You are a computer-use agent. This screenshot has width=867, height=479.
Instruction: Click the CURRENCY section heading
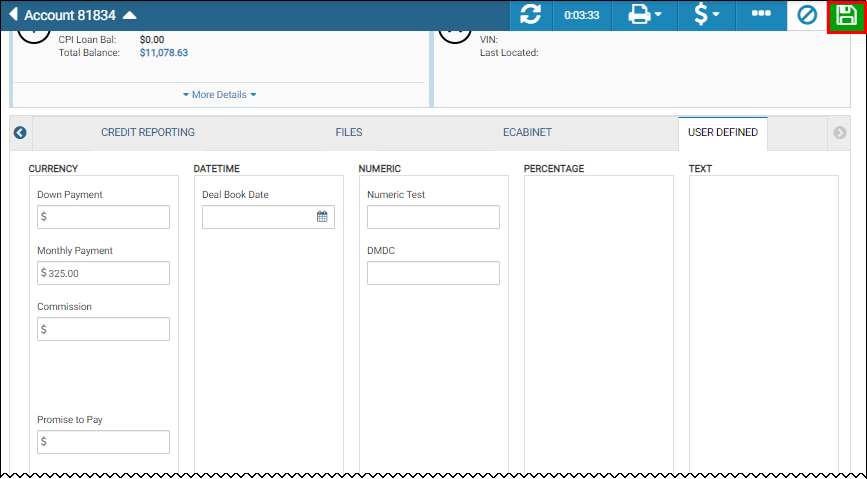point(53,169)
